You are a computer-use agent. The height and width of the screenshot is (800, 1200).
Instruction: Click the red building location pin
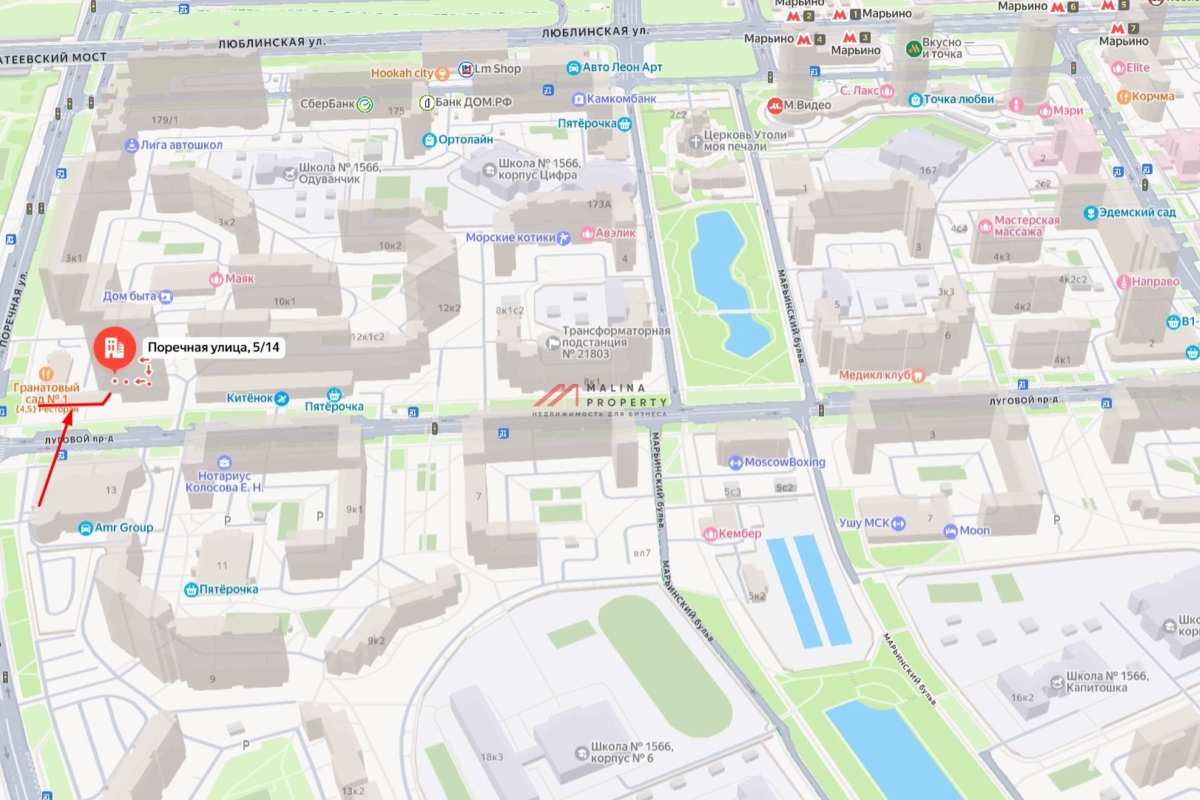(x=110, y=348)
